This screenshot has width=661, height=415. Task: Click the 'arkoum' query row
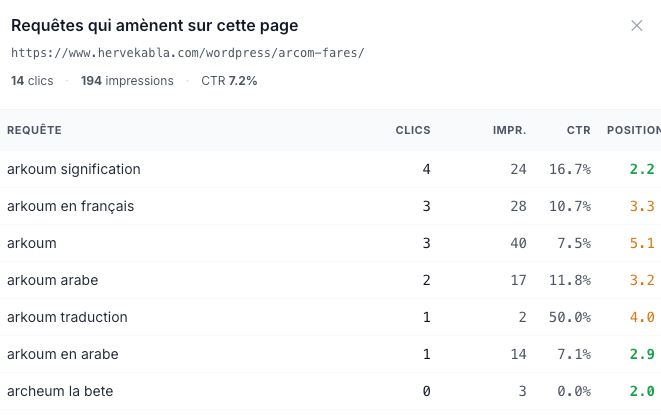click(330, 243)
